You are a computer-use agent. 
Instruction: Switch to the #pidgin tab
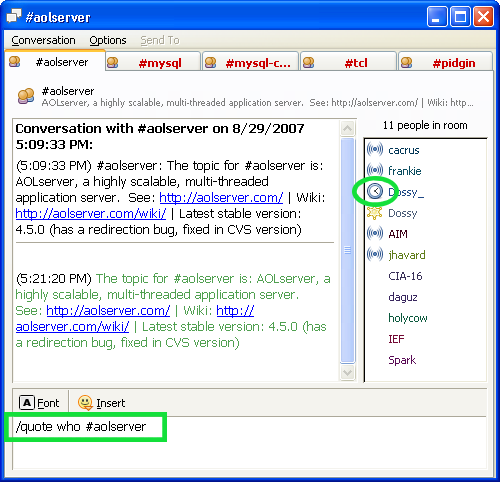(445, 62)
